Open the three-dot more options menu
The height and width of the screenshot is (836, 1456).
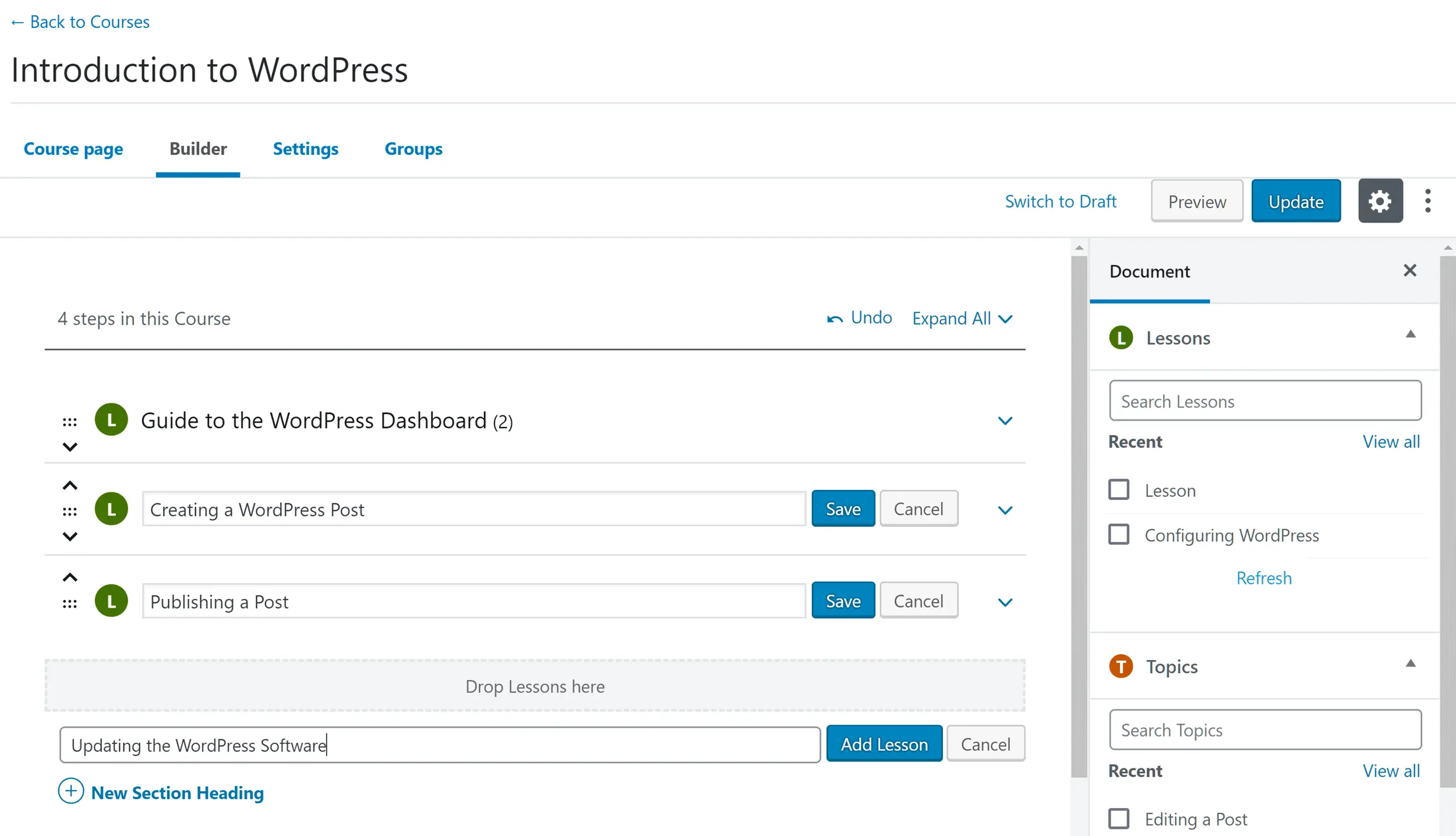tap(1427, 201)
